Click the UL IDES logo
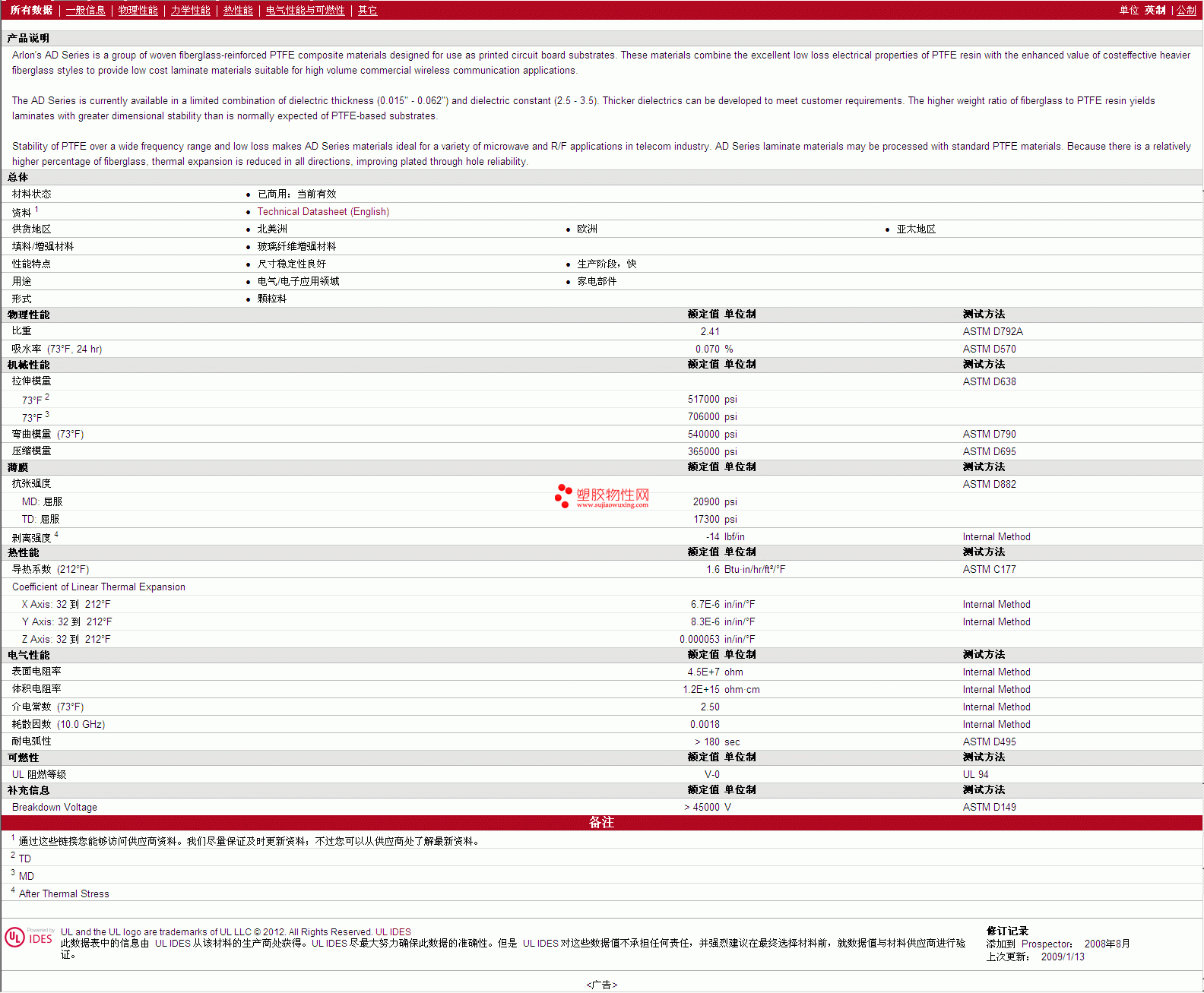This screenshot has width=1204, height=993. (x=30, y=938)
